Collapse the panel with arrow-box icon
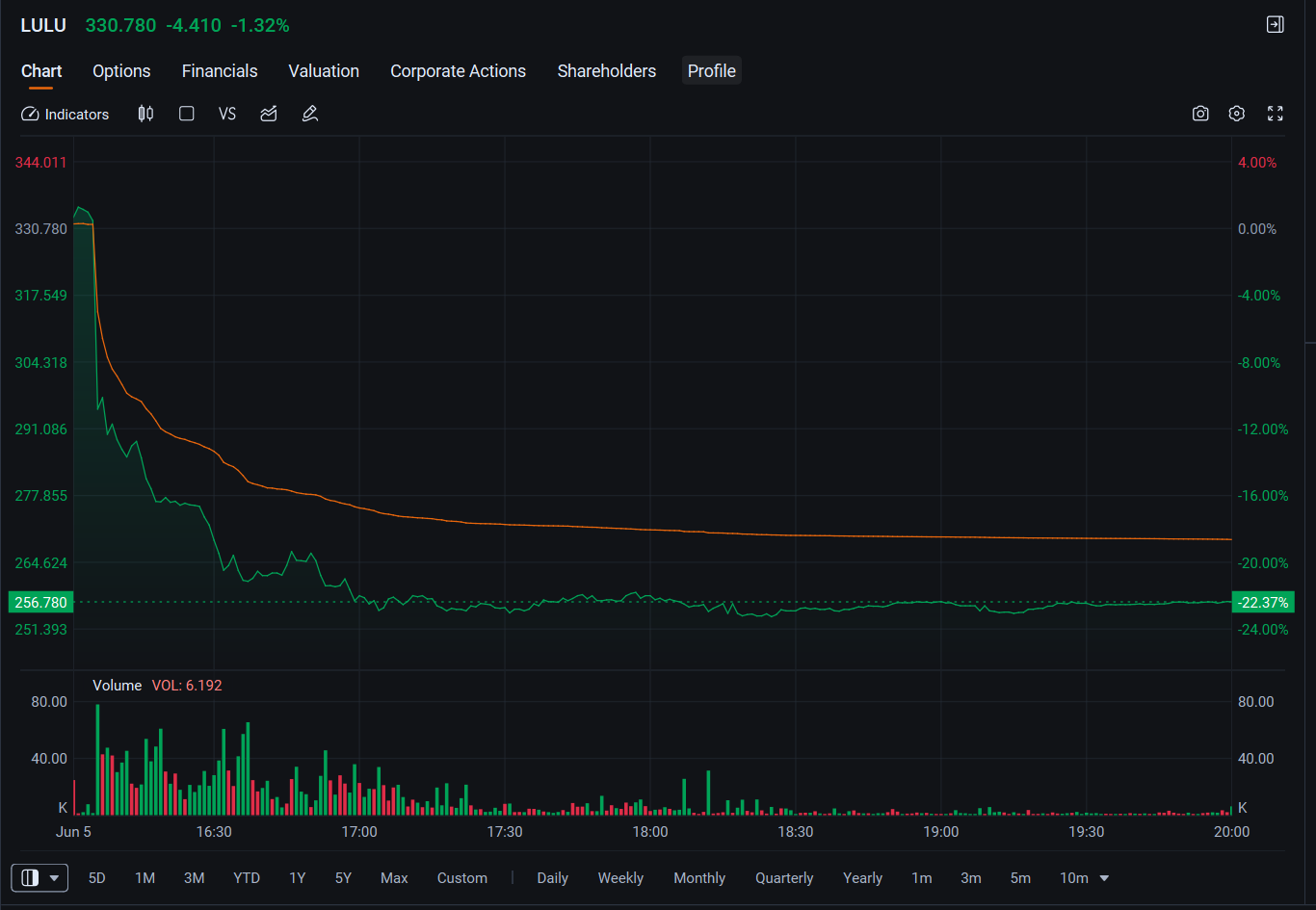 tap(1276, 25)
